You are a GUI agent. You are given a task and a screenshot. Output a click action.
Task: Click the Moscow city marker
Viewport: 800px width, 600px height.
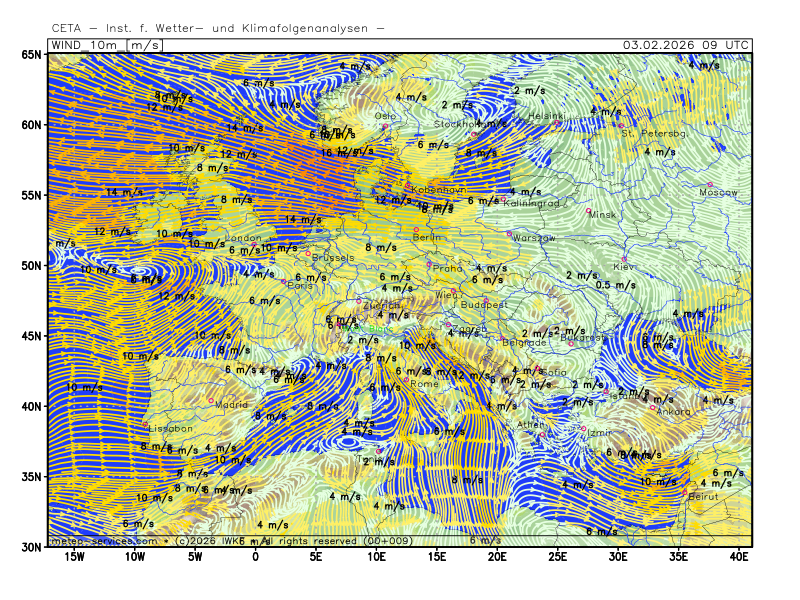[709, 185]
